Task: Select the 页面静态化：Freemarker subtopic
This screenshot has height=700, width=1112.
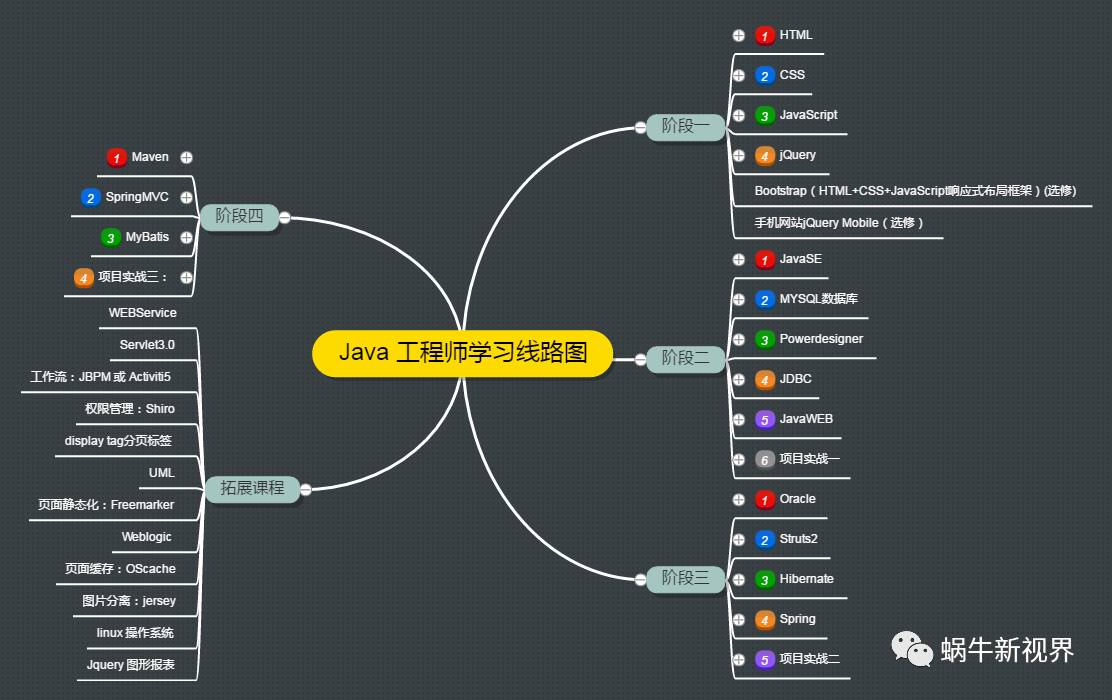Action: (106, 504)
